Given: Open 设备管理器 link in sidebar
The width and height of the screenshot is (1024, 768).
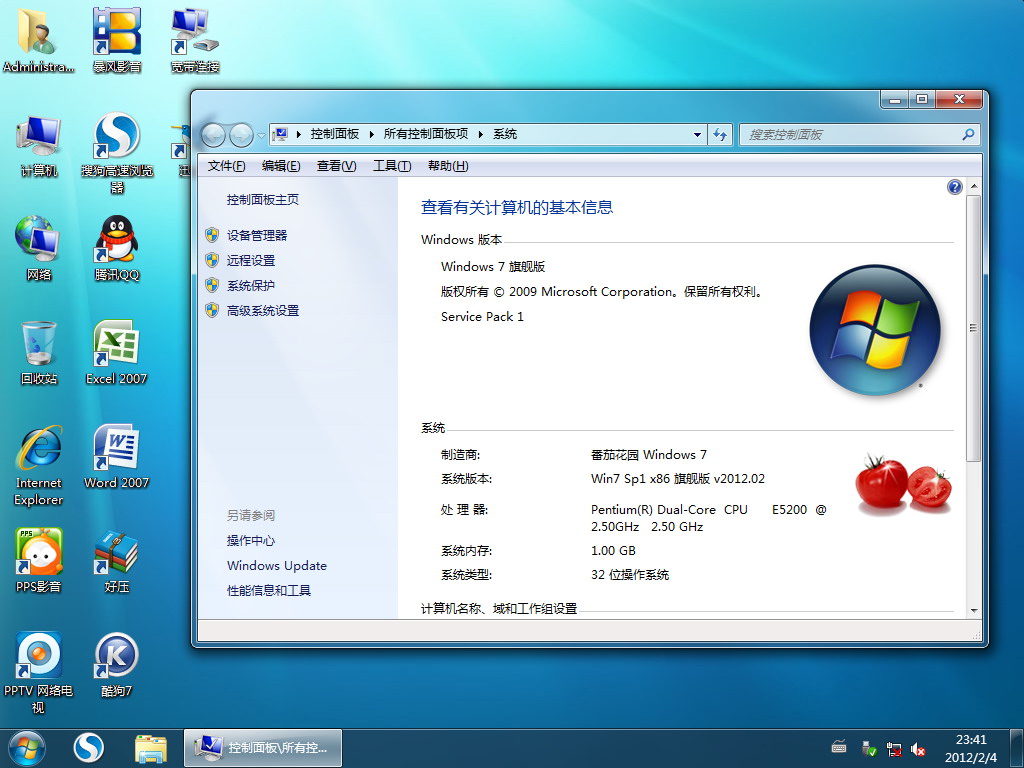Looking at the screenshot, I should pos(257,235).
